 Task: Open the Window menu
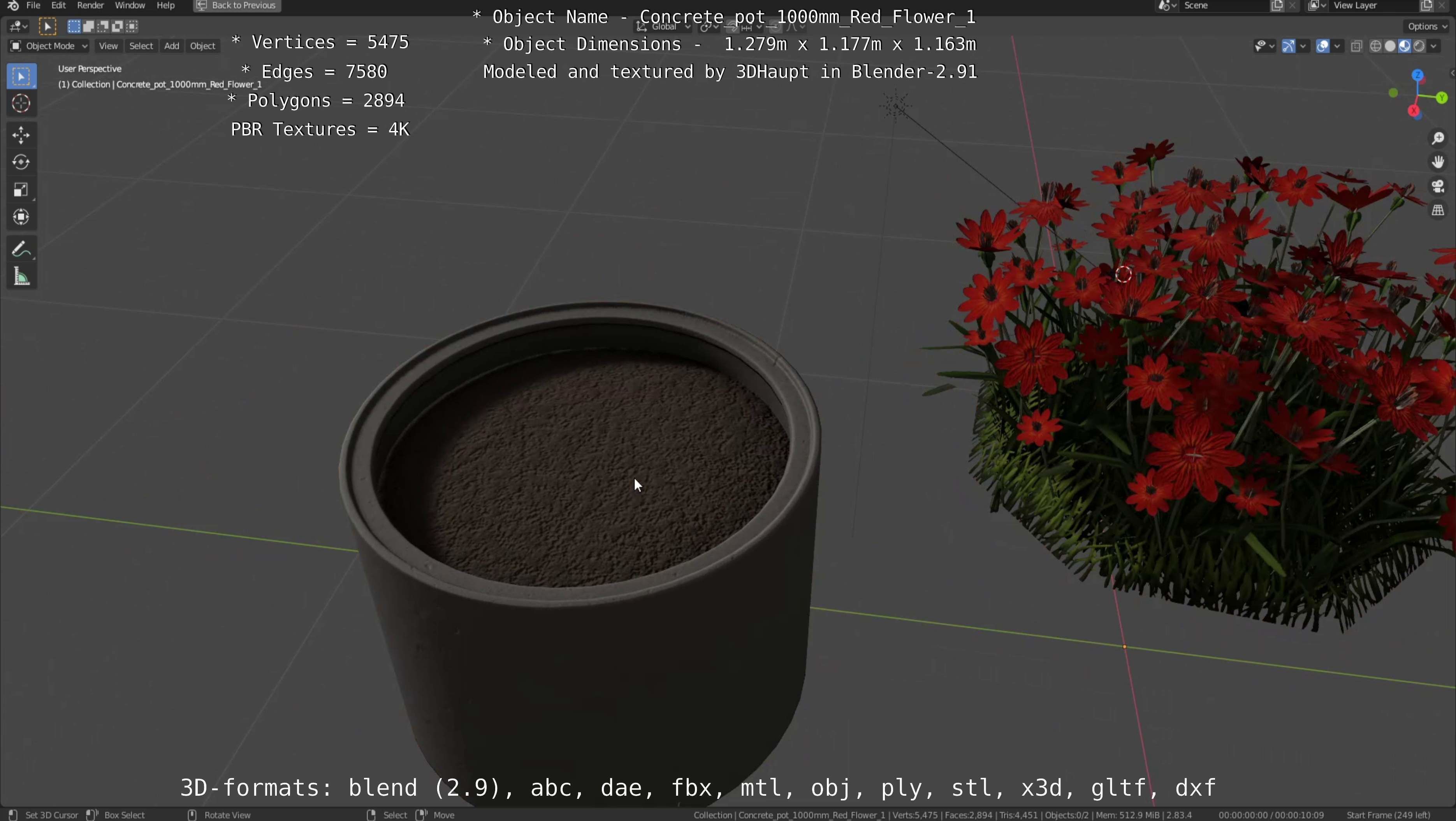tap(130, 6)
